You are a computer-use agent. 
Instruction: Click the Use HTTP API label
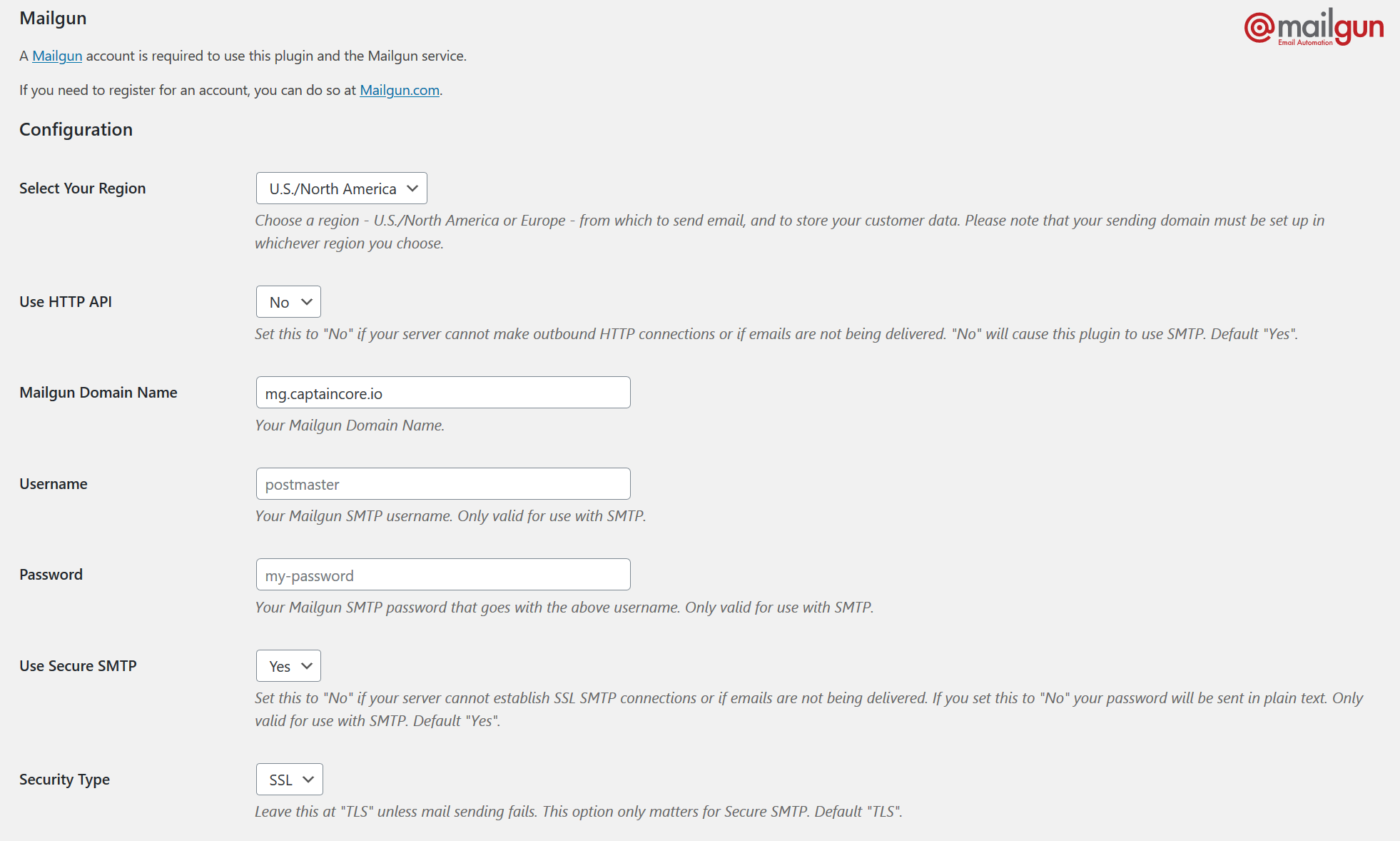(66, 302)
